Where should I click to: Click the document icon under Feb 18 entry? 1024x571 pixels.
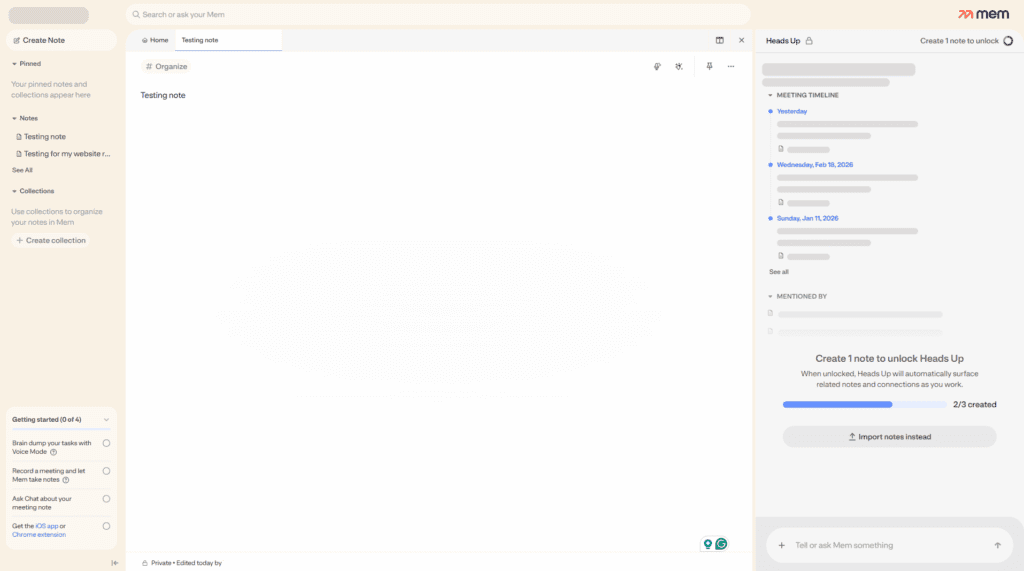(780, 203)
